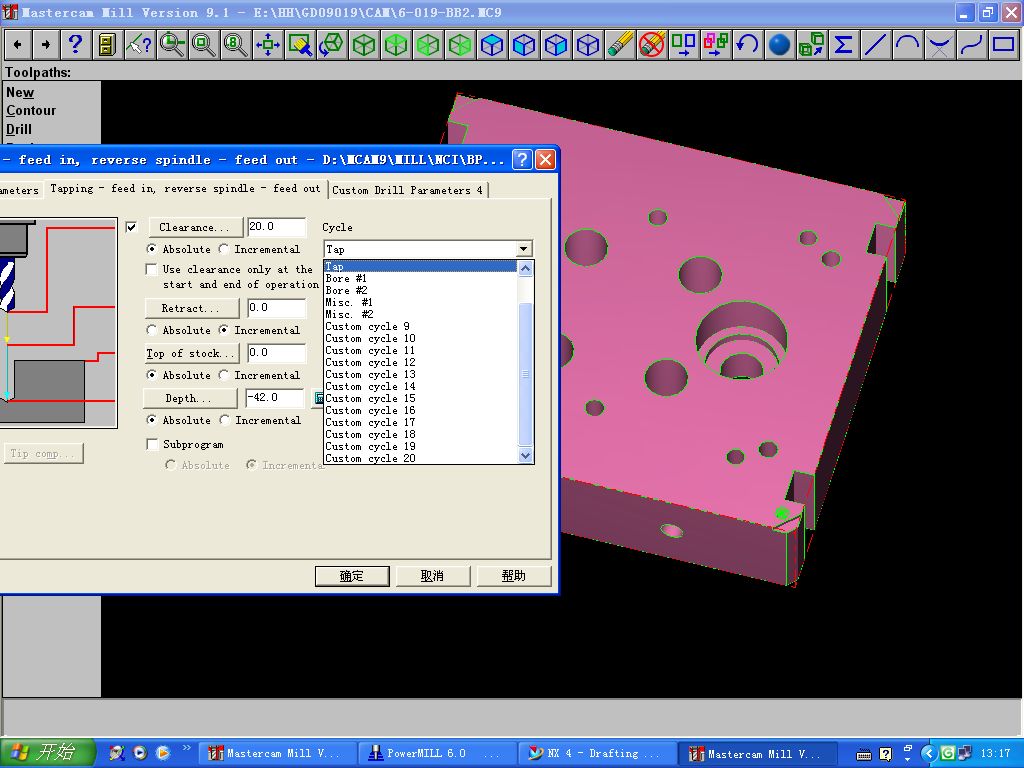Click the Depth value field -42.0

pos(274,398)
